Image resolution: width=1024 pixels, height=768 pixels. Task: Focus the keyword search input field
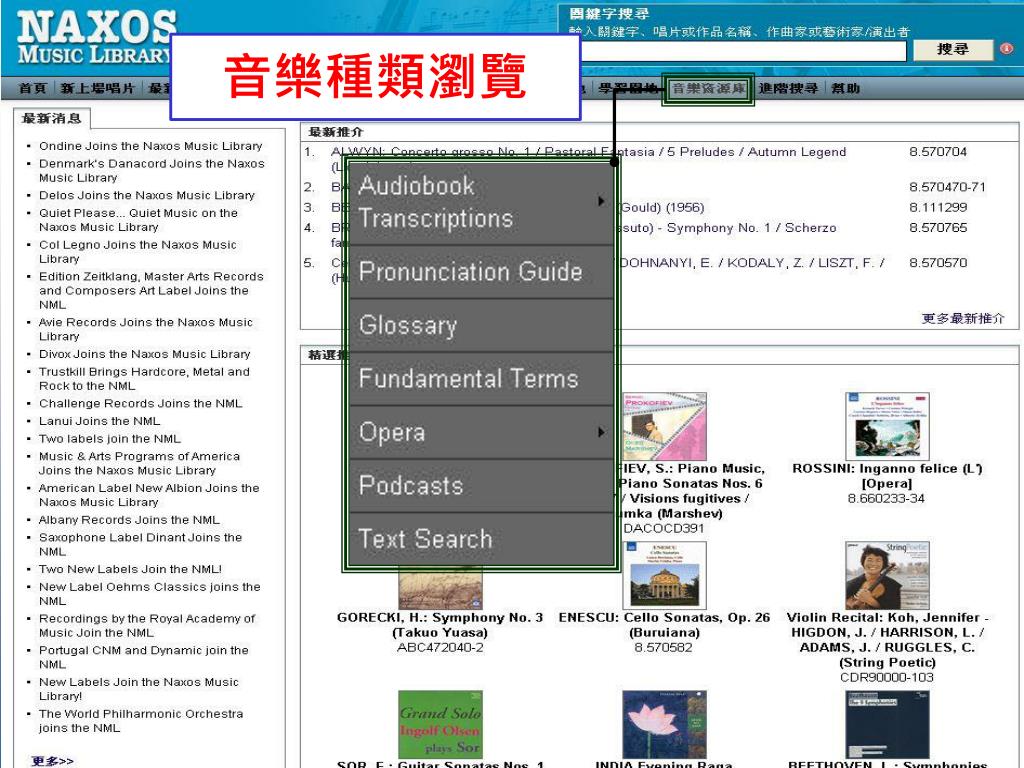(743, 50)
